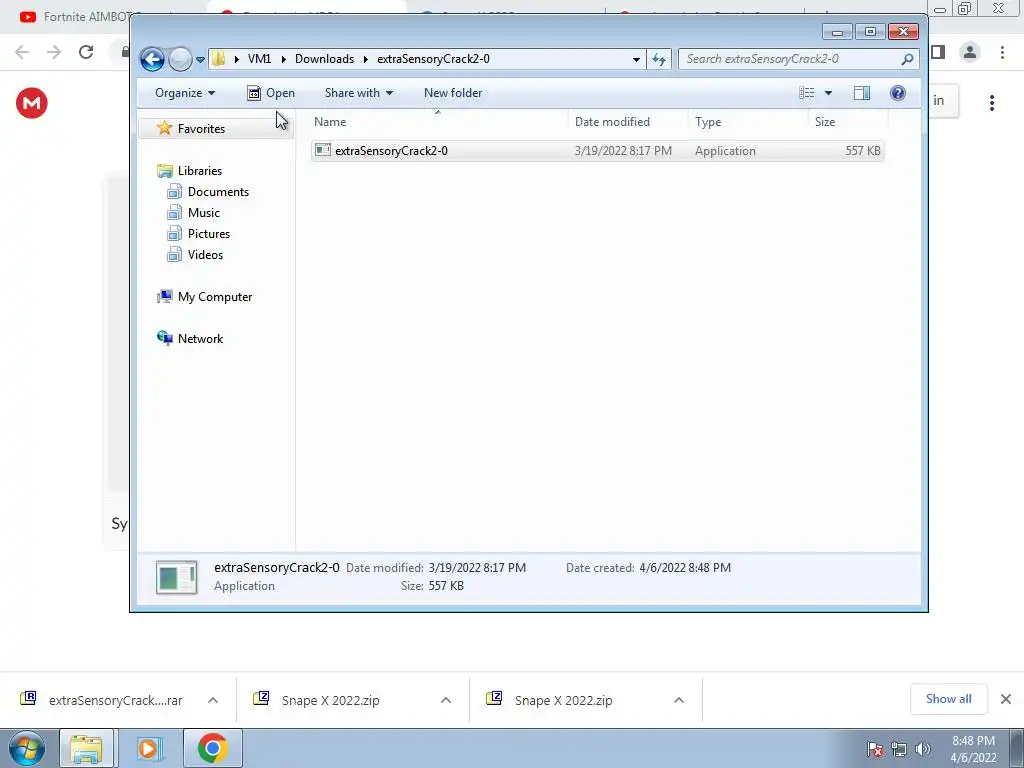Click Windows Explorer in the taskbar
The width and height of the screenshot is (1024, 768).
tap(86, 748)
